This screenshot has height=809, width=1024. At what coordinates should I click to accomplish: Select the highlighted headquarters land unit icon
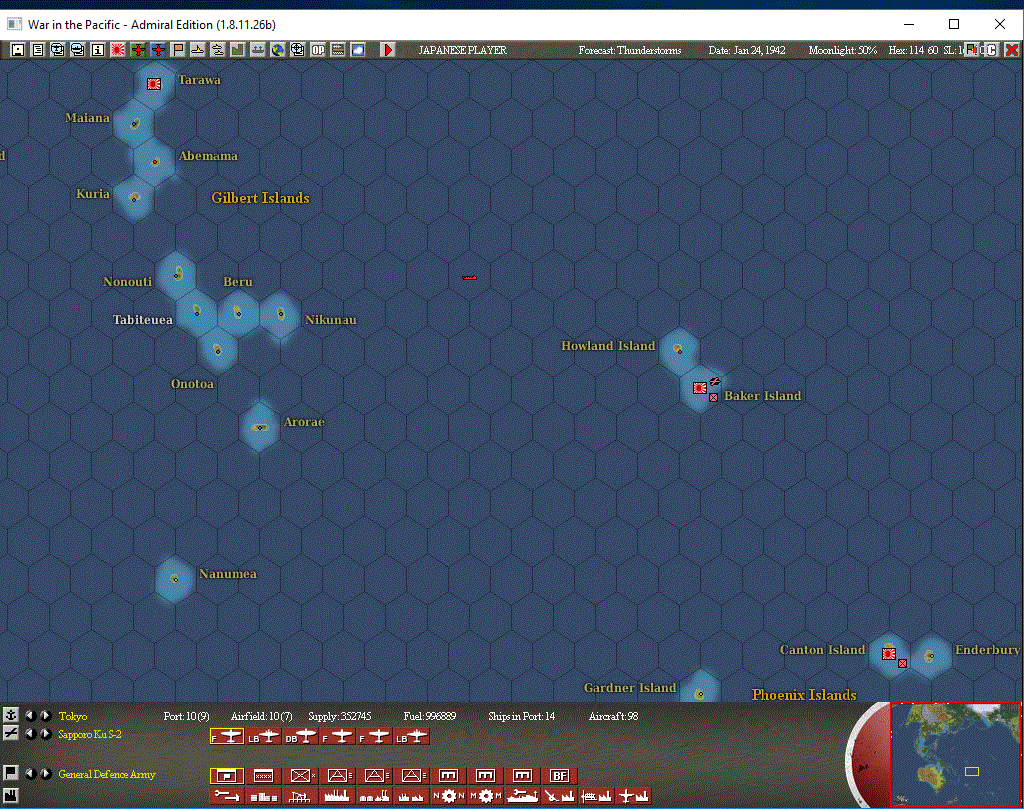point(227,776)
